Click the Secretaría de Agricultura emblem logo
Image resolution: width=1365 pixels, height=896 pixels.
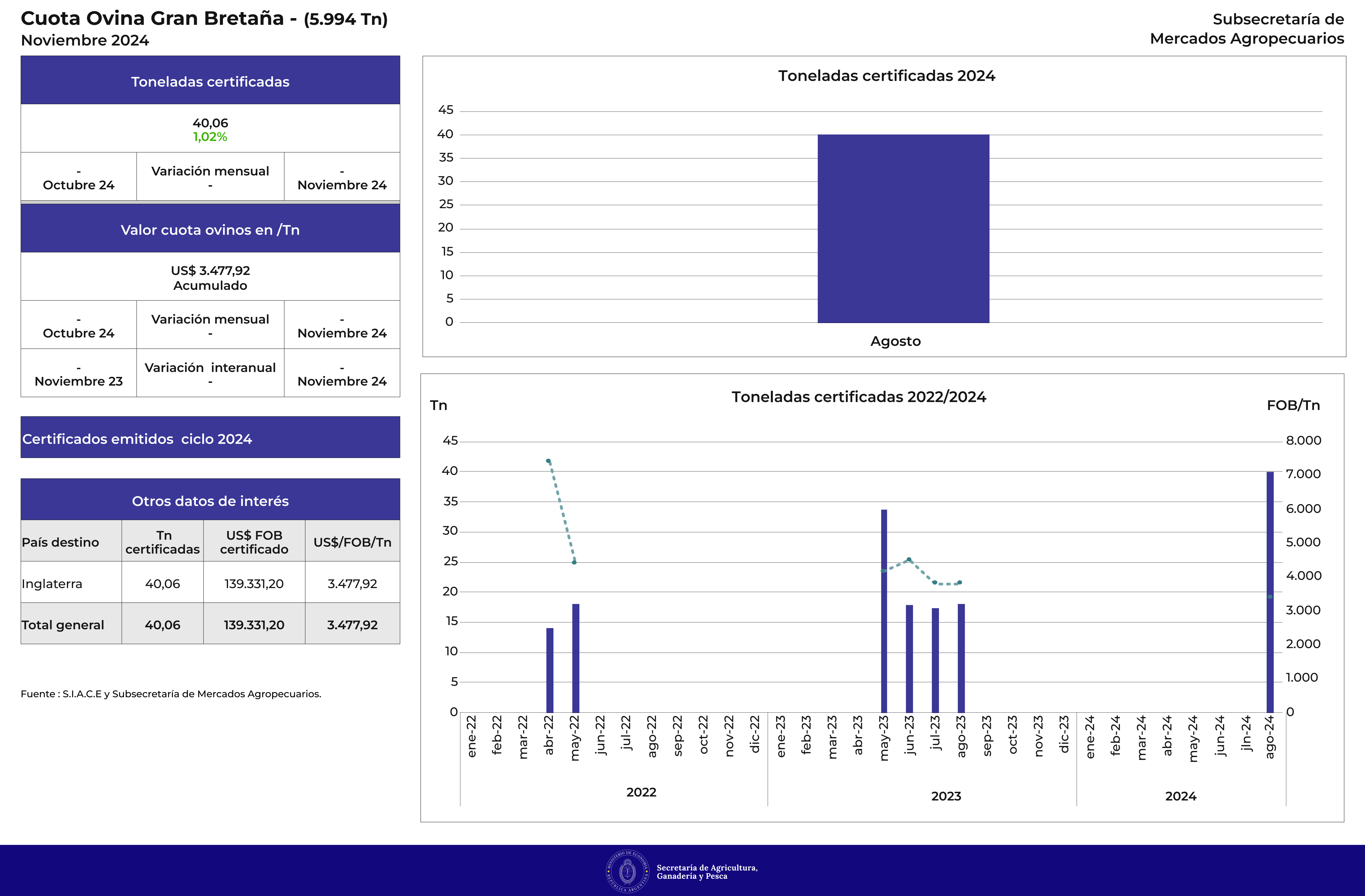coord(627,871)
